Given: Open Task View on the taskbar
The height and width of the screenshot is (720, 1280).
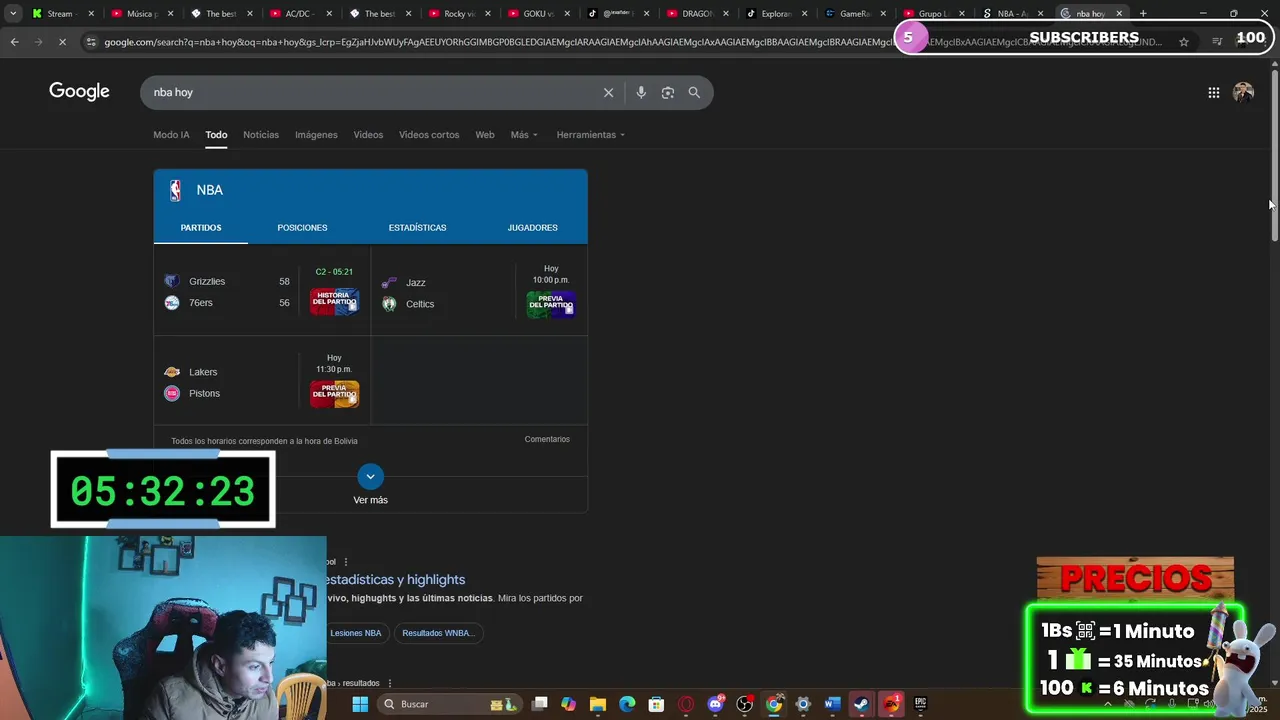Looking at the screenshot, I should [540, 704].
